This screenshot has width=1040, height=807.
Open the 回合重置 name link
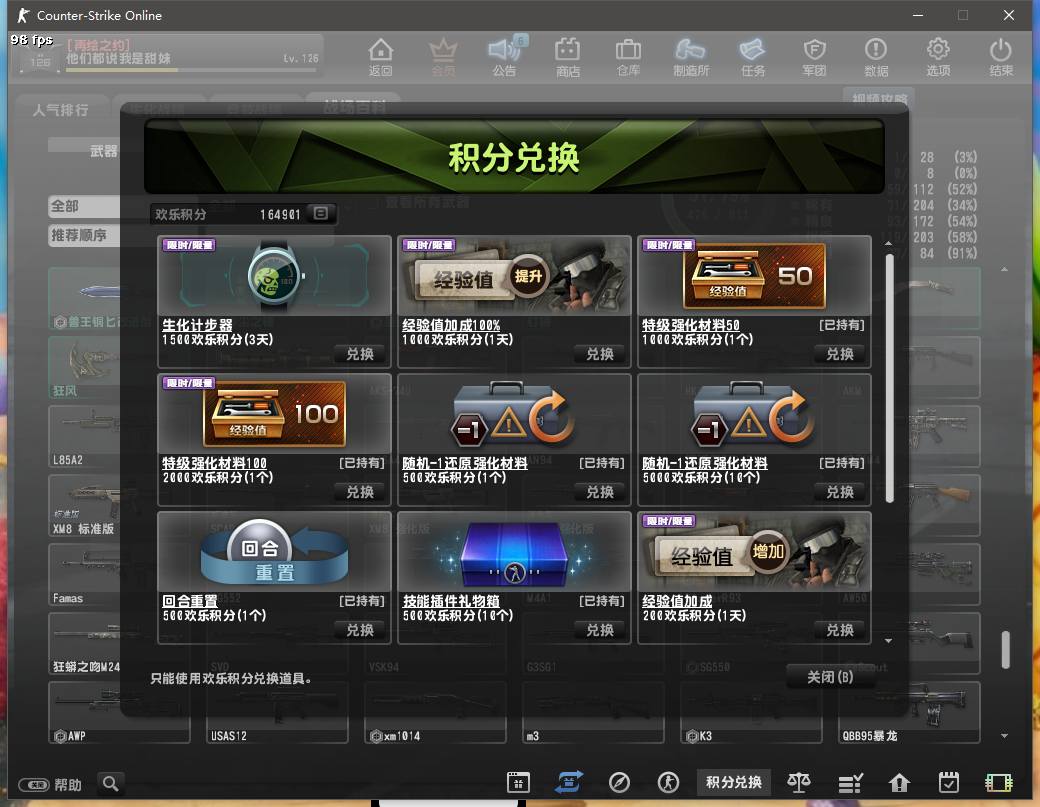click(x=190, y=601)
